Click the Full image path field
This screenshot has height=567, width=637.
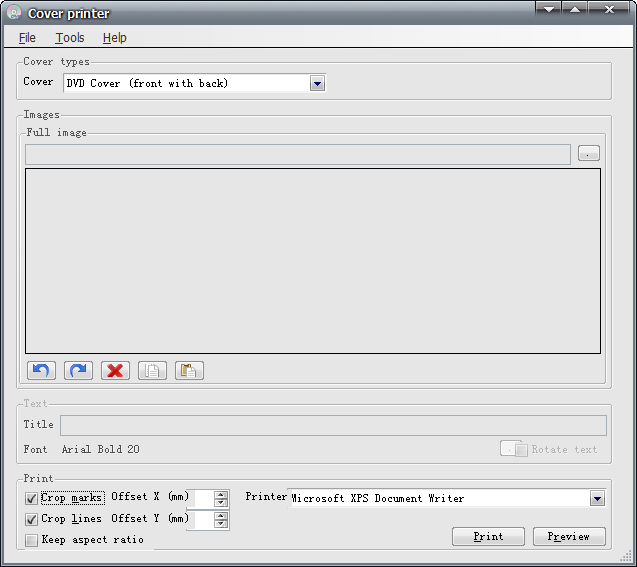(298, 154)
